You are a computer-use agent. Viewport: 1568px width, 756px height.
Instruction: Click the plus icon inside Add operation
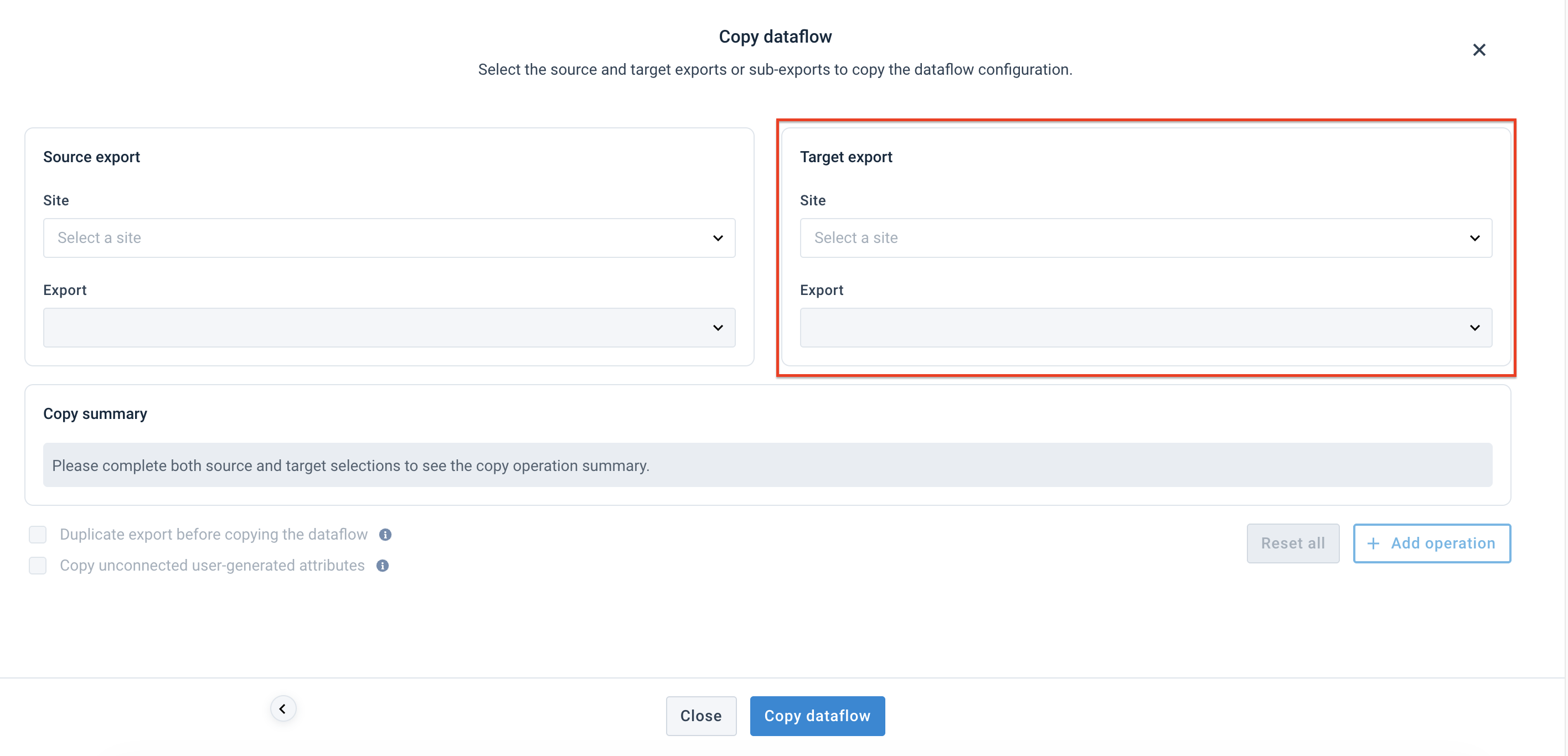tap(1374, 543)
